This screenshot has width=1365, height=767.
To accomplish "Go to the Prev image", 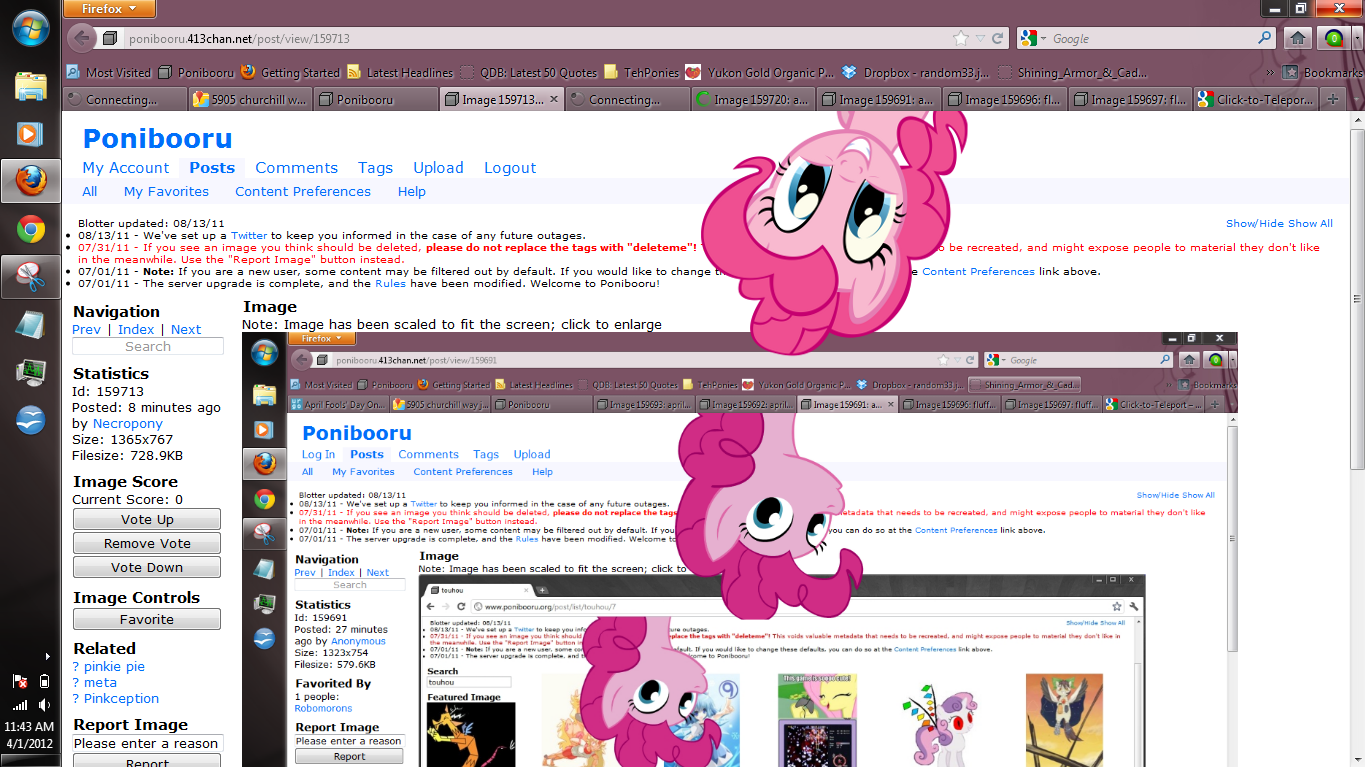I will (86, 329).
